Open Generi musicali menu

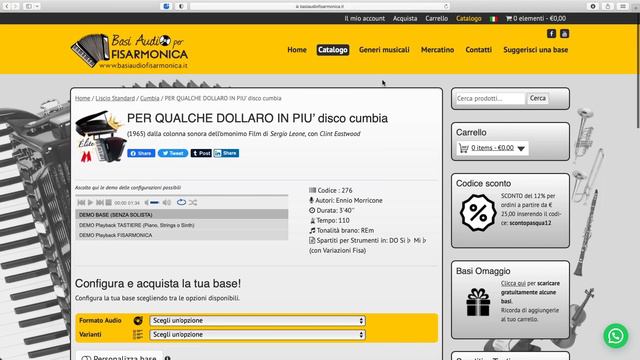384,50
